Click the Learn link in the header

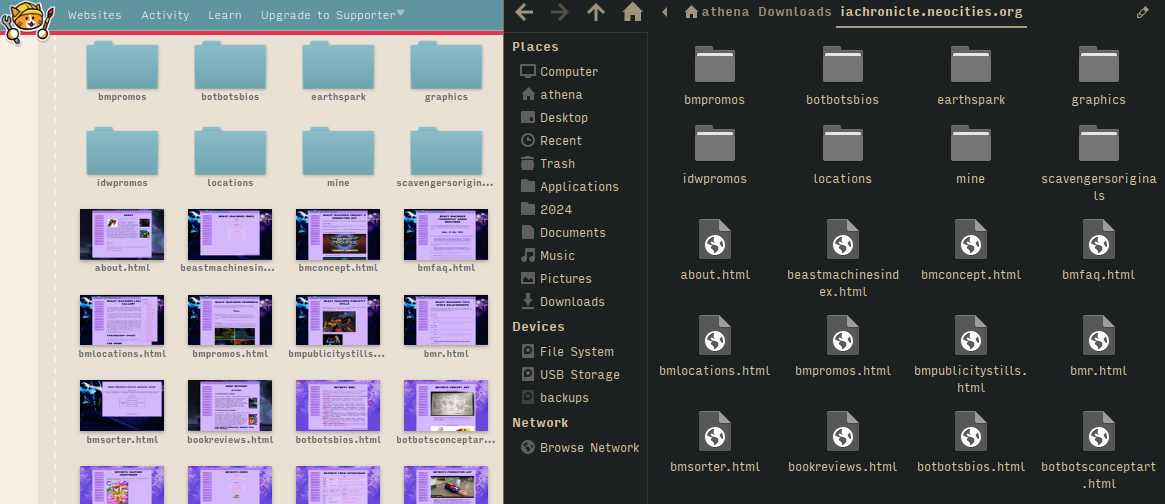[x=225, y=15]
